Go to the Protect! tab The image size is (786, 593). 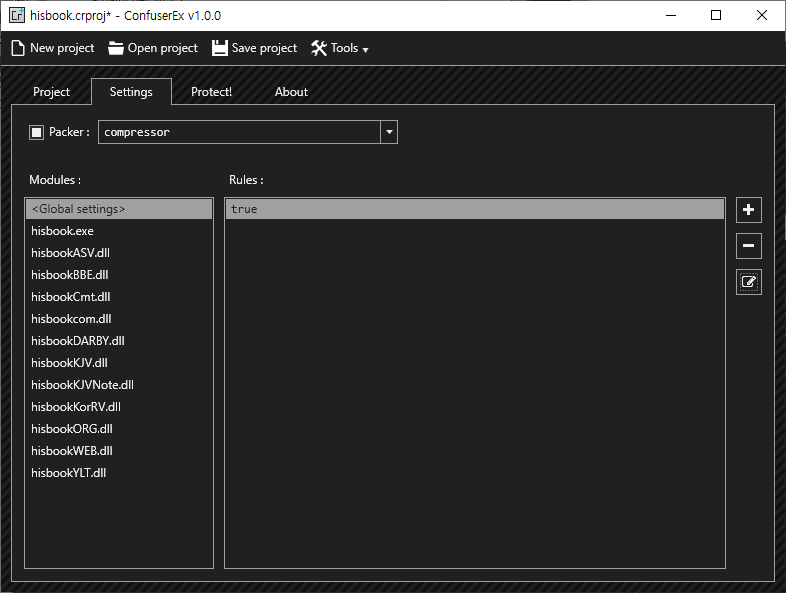coord(212,92)
